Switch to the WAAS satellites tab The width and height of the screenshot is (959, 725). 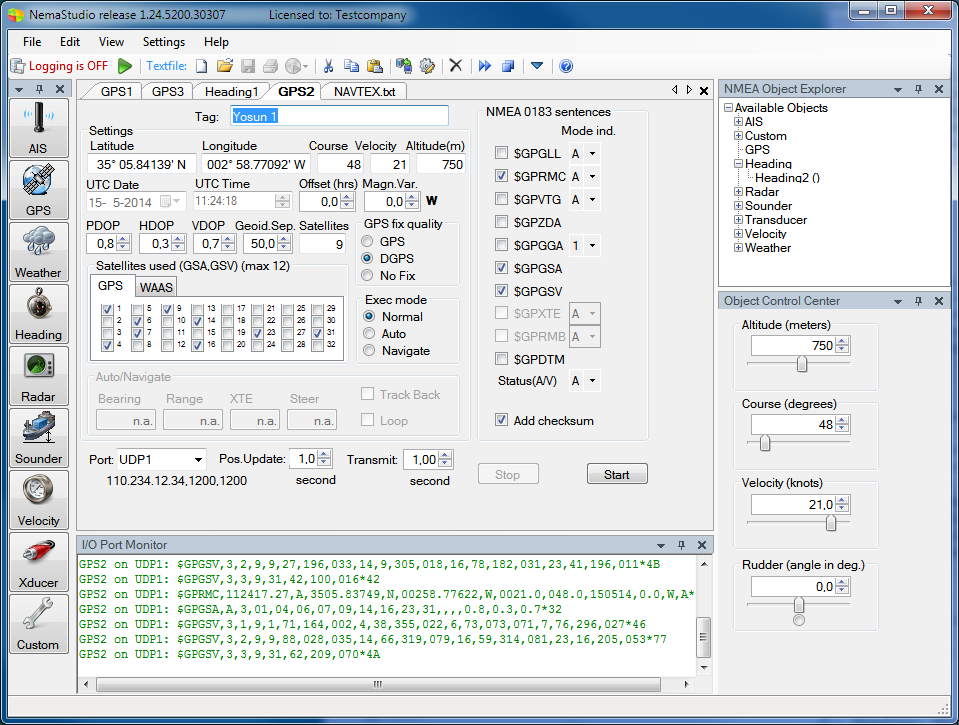click(x=156, y=287)
